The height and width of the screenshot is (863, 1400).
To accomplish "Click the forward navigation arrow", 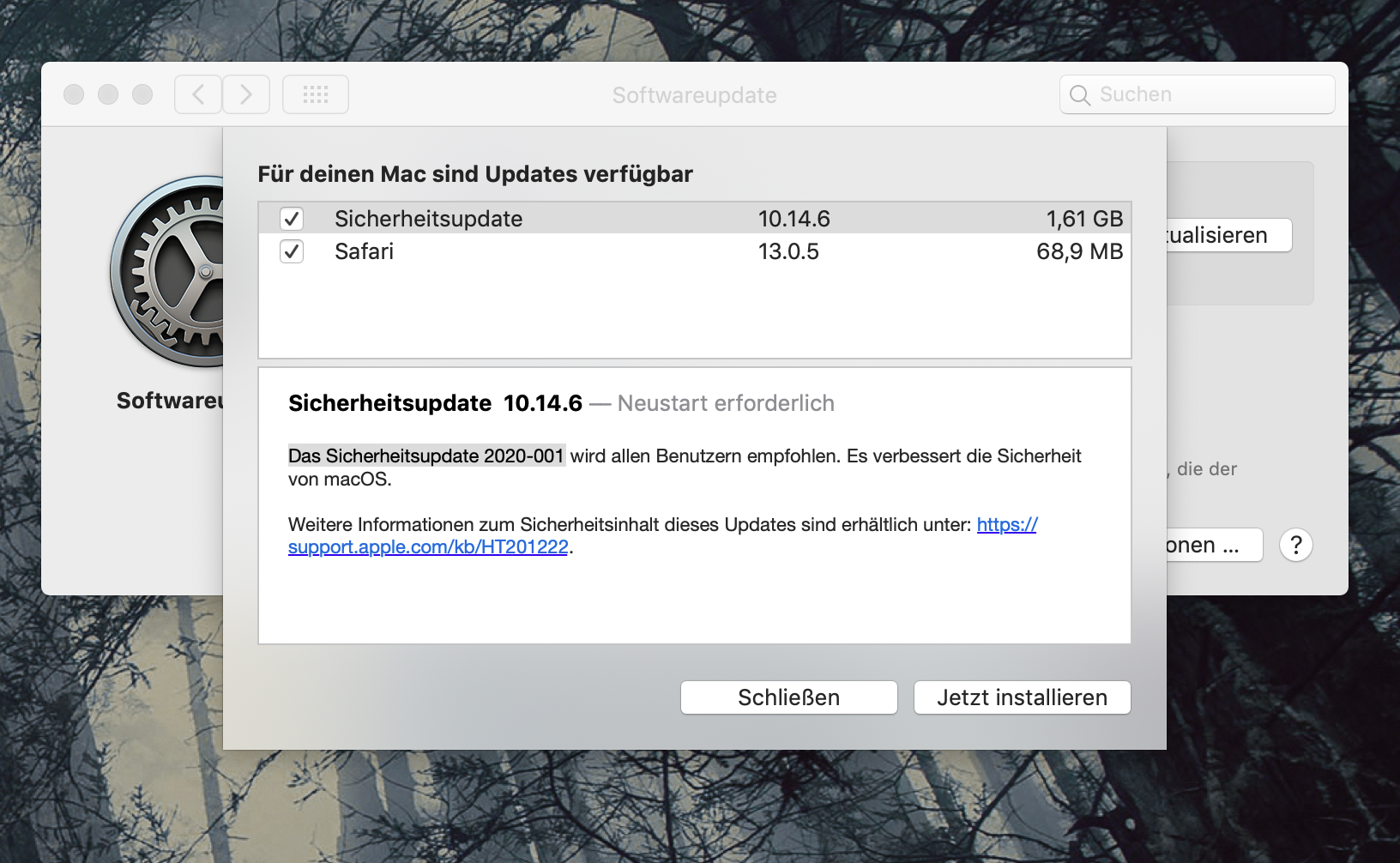I will pos(246,94).
